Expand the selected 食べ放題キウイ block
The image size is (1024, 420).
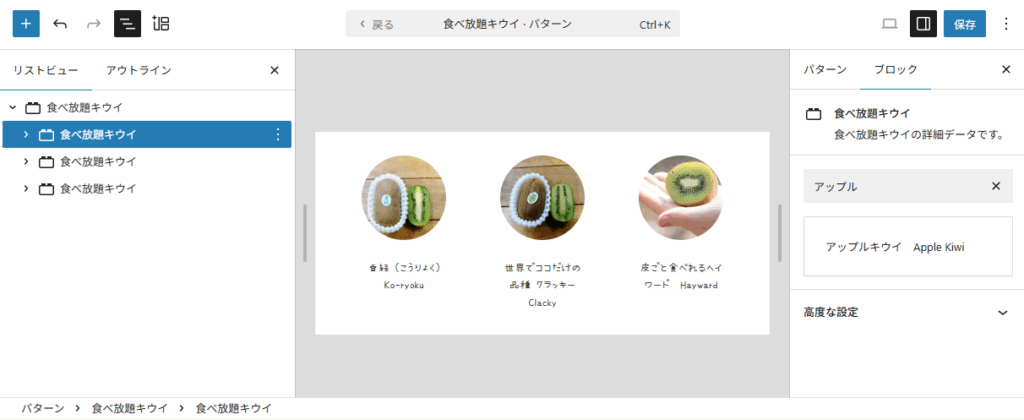point(26,135)
